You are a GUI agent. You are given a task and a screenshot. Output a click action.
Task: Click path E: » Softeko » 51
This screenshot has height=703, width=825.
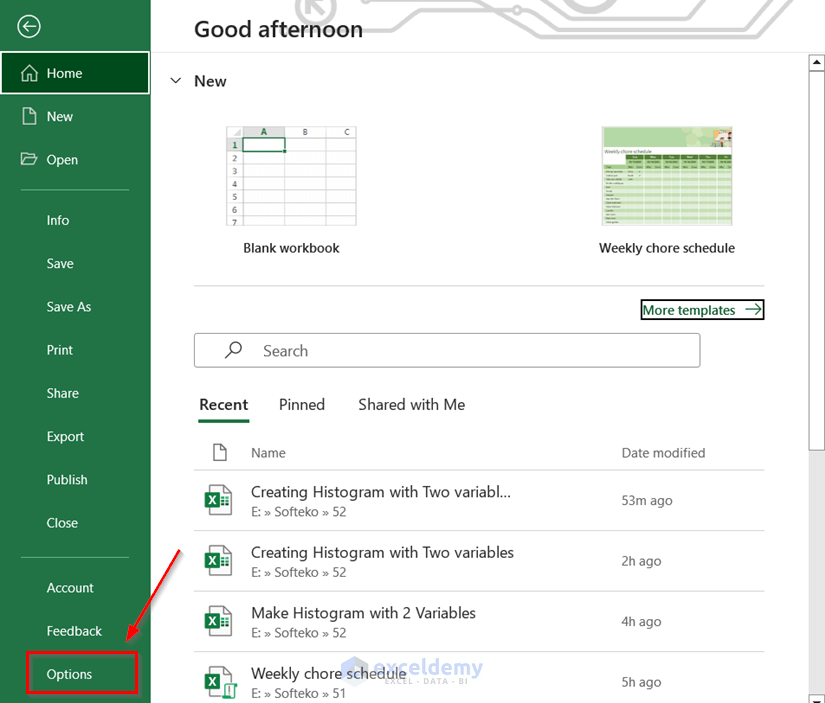coord(298,693)
